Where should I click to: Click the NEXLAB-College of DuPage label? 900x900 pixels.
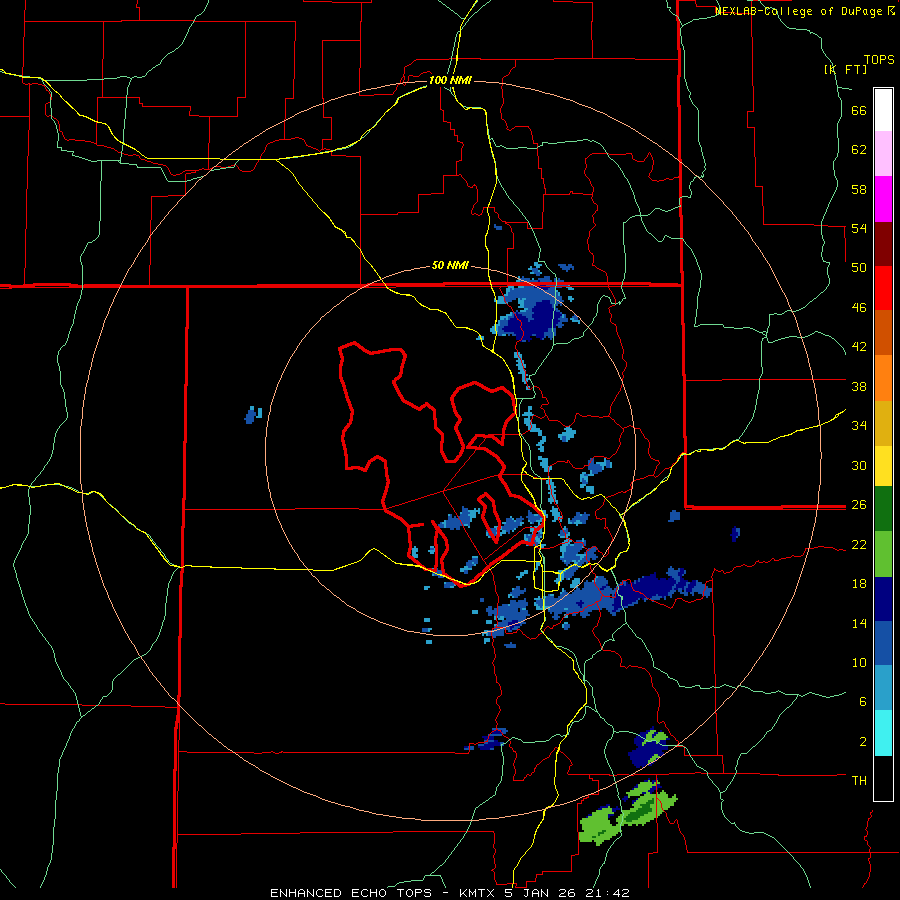[798, 11]
